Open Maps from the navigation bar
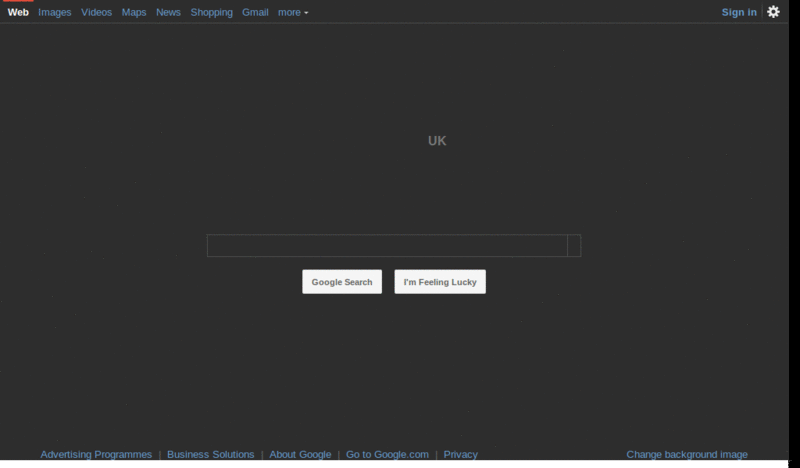The width and height of the screenshot is (800, 468). pyautogui.click(x=134, y=12)
